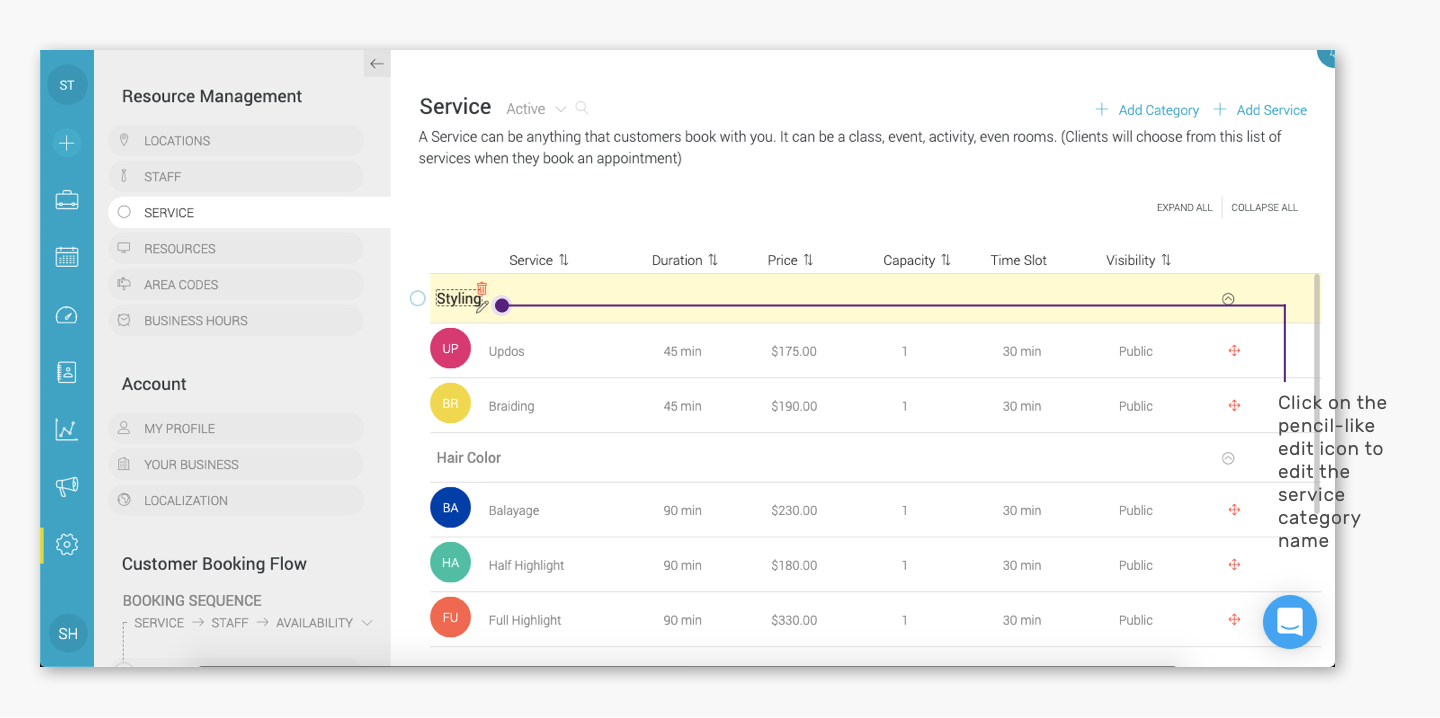The height and width of the screenshot is (718, 1440).
Task: Click the move handle on the Half Highlight row
Action: pos(1234,565)
